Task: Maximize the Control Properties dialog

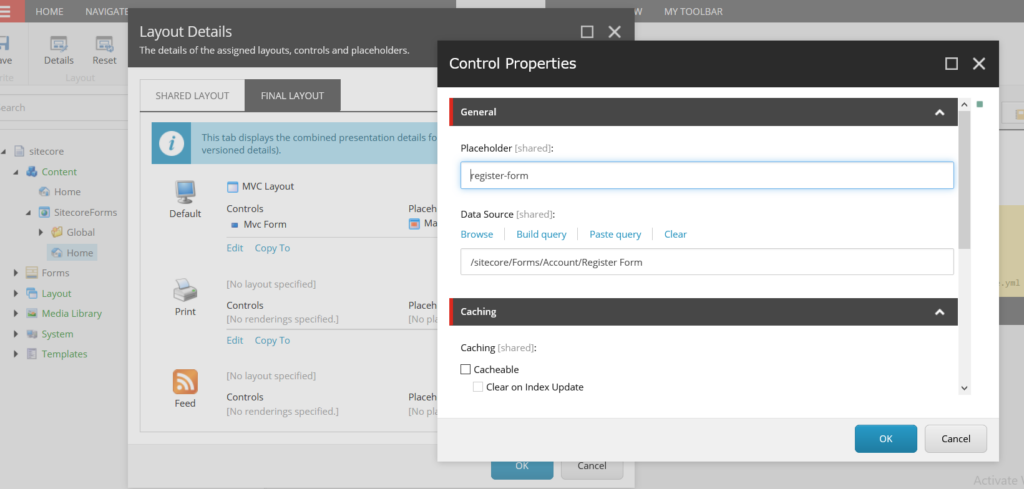Action: [952, 63]
